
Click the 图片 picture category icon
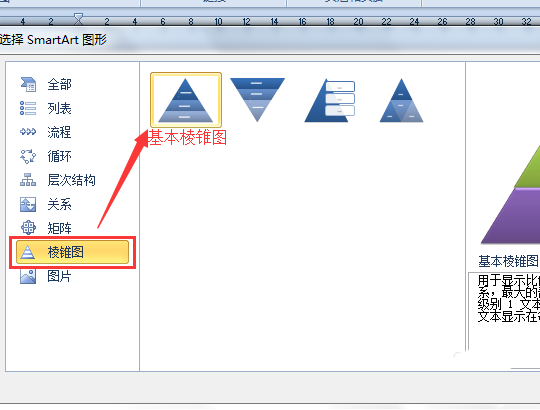pos(28,276)
